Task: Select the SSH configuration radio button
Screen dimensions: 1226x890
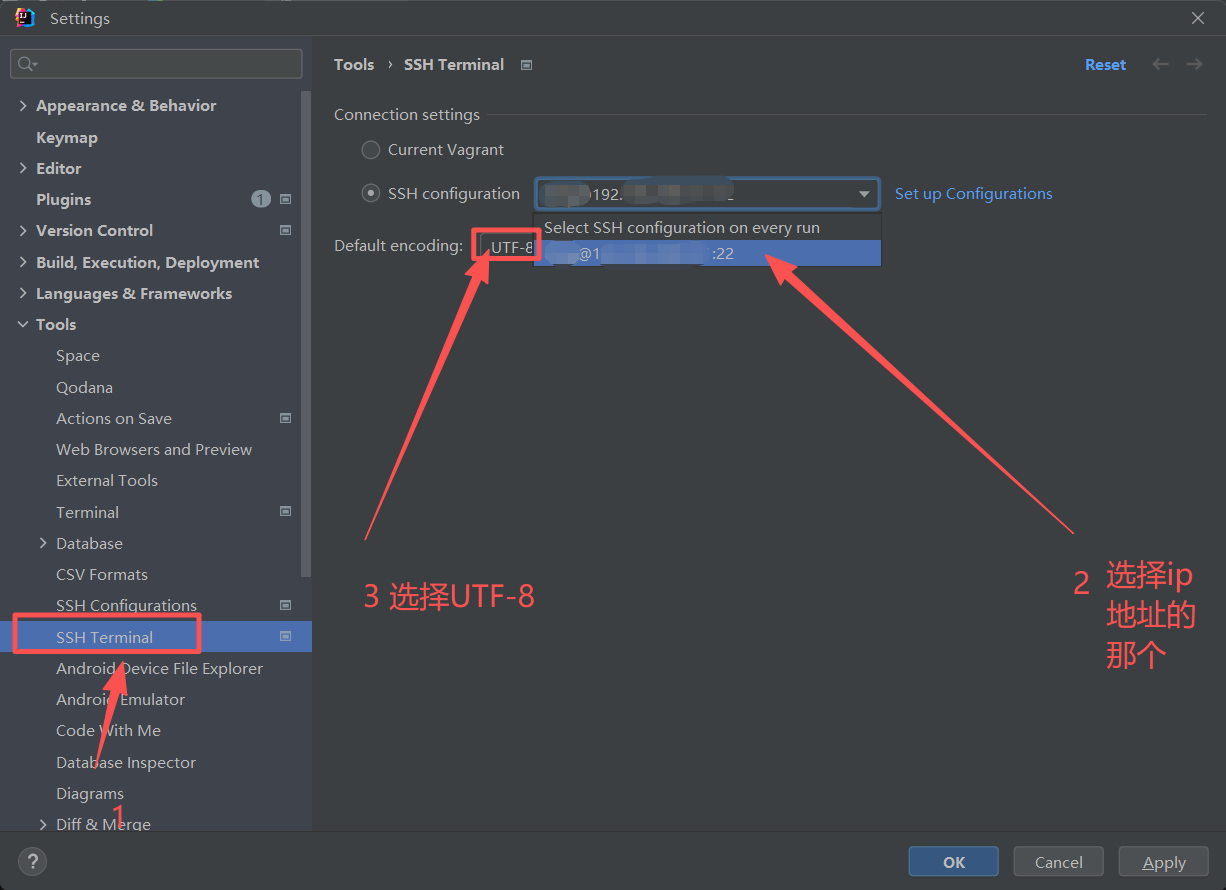Action: (371, 193)
